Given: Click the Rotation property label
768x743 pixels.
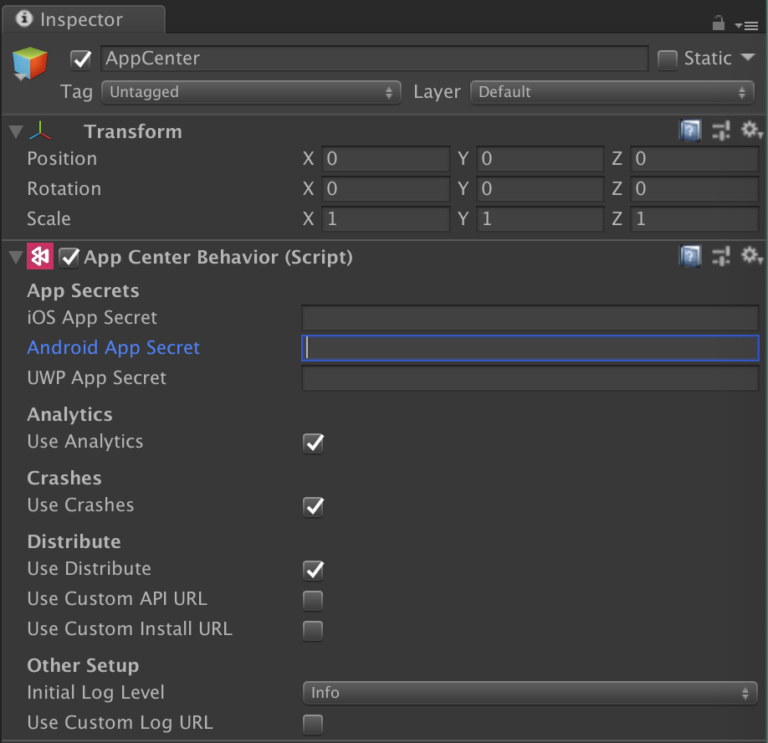Looking at the screenshot, I should (x=64, y=189).
